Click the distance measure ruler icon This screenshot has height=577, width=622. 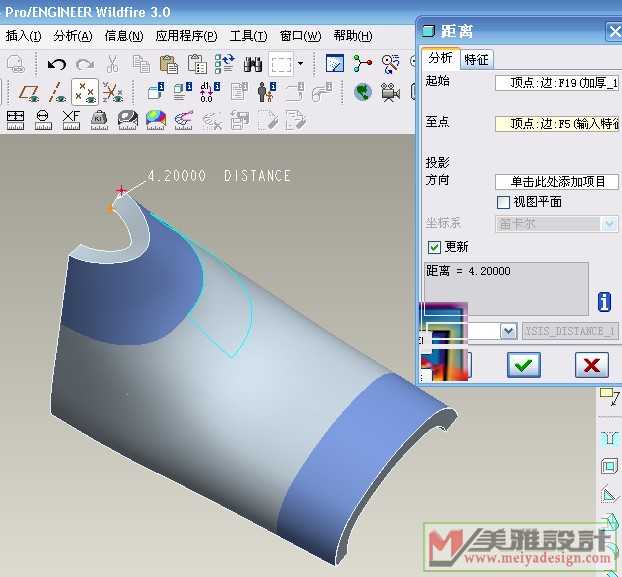point(15,120)
